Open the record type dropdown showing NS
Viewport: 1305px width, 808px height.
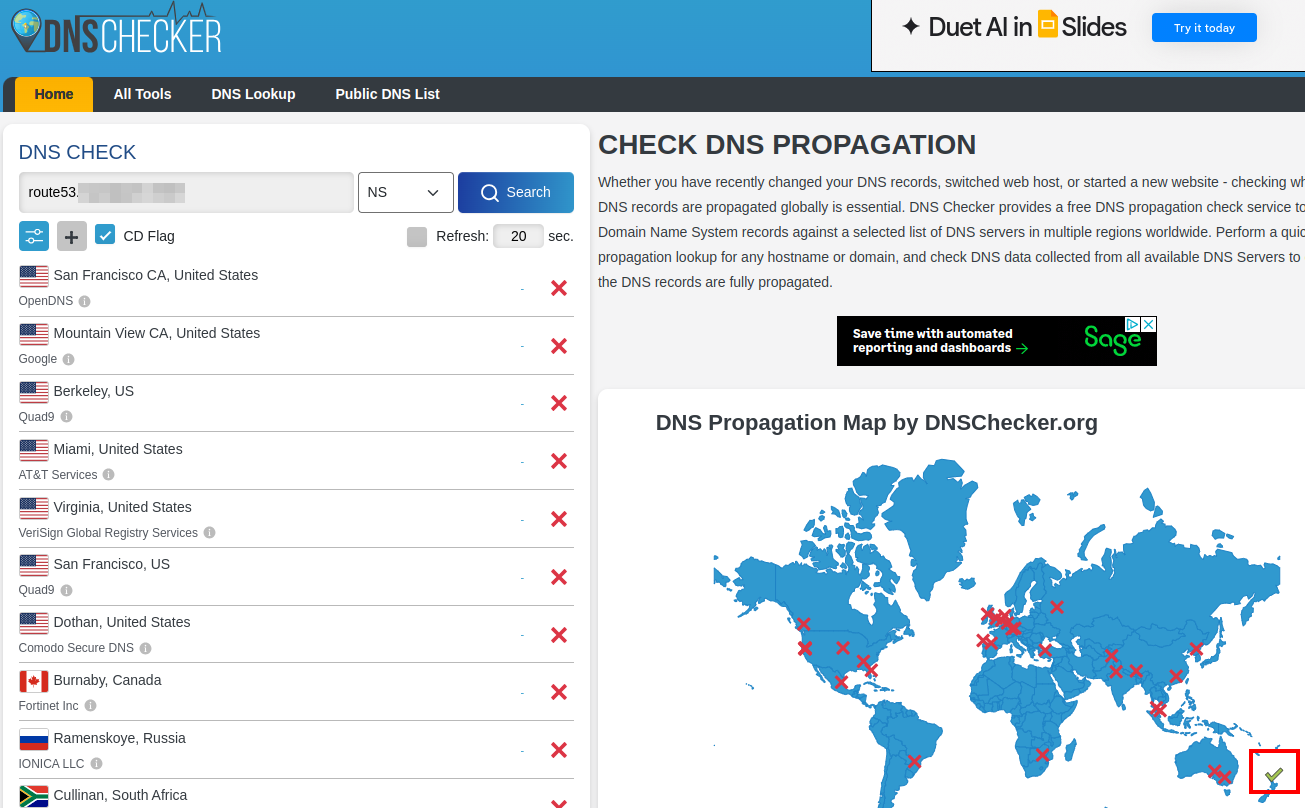(405, 191)
